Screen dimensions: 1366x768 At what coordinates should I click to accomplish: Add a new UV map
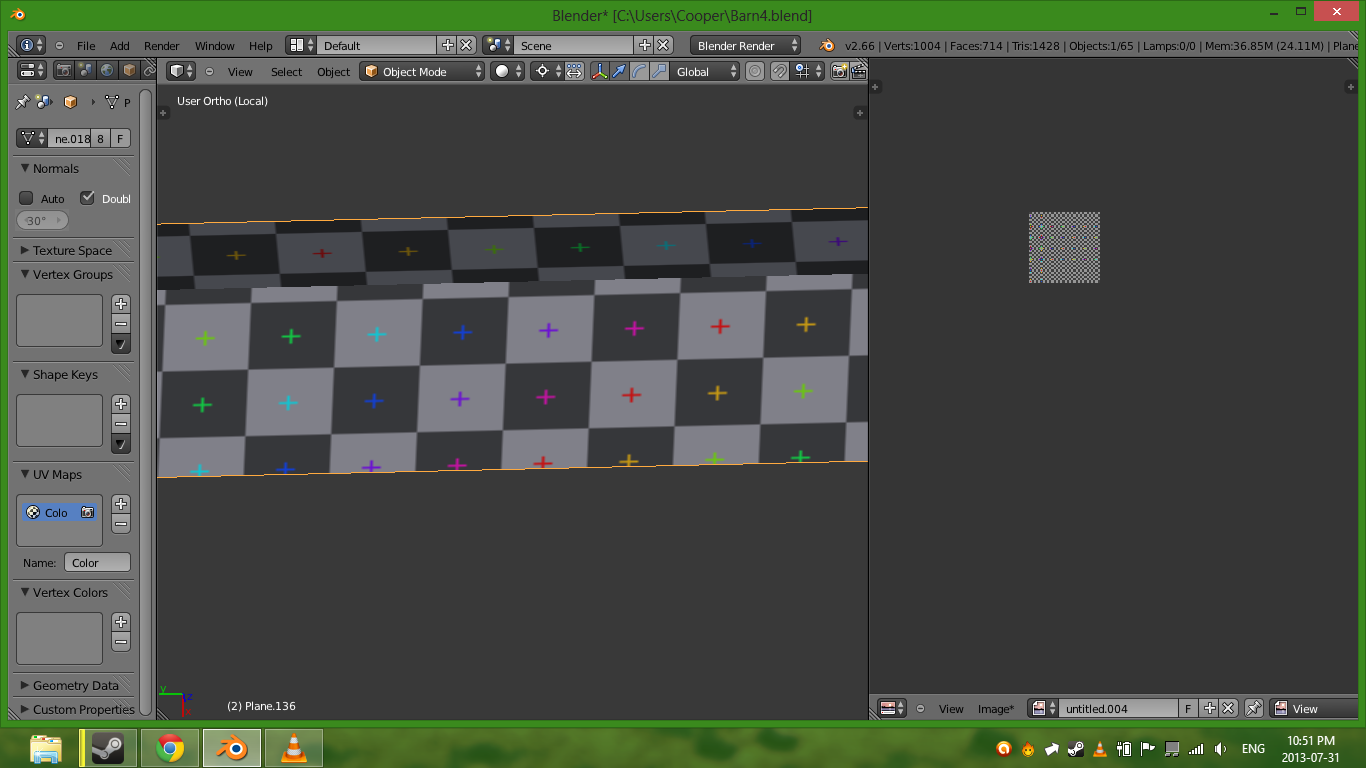[x=121, y=503]
